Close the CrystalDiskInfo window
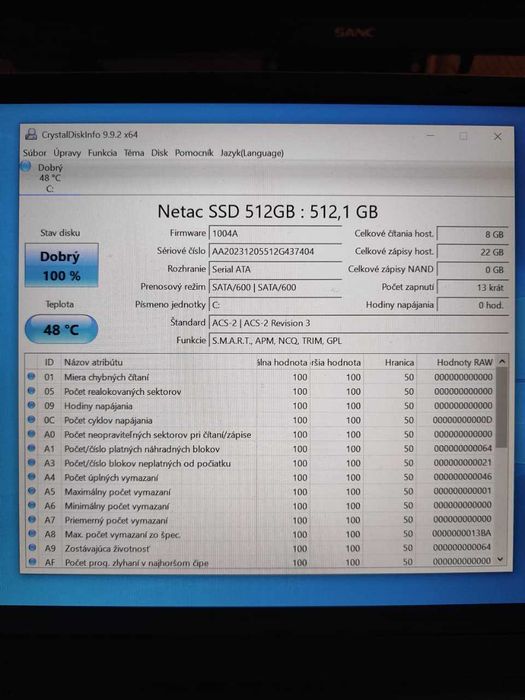525x700 pixels. [498, 137]
